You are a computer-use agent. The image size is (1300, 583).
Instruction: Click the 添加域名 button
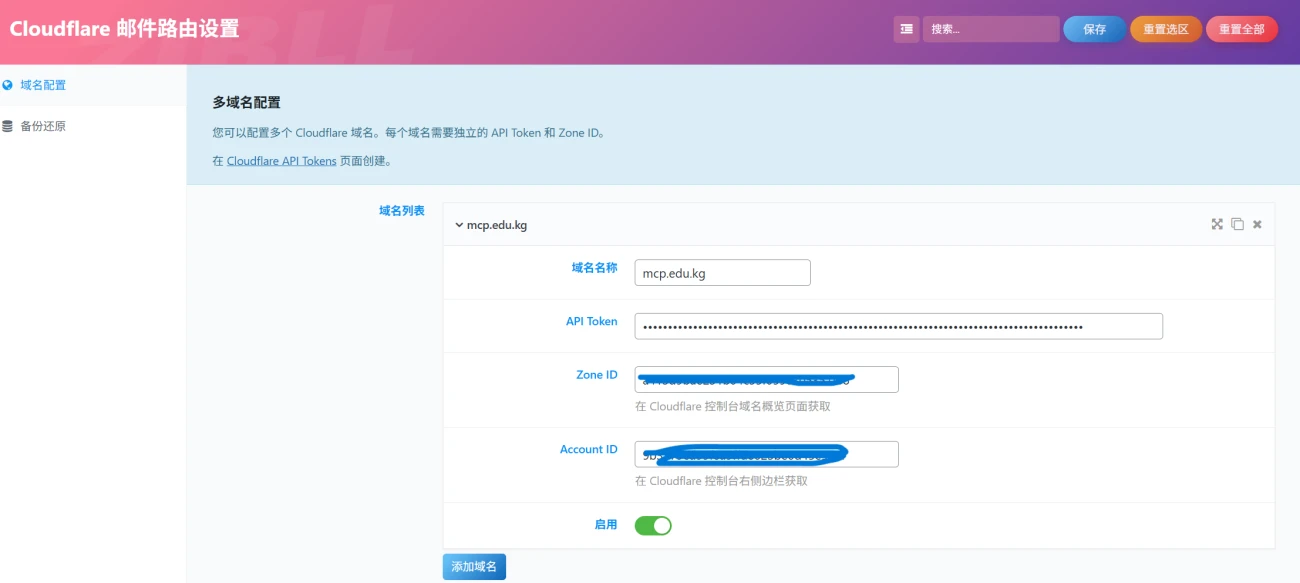475,567
